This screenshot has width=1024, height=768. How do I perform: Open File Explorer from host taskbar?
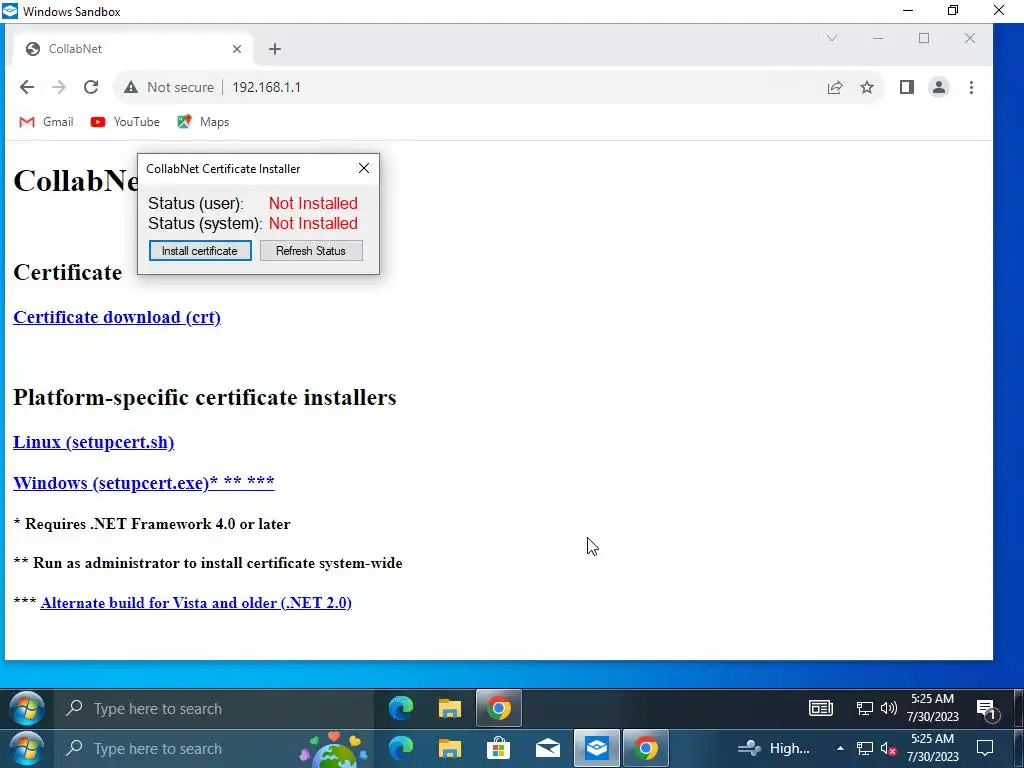449,748
